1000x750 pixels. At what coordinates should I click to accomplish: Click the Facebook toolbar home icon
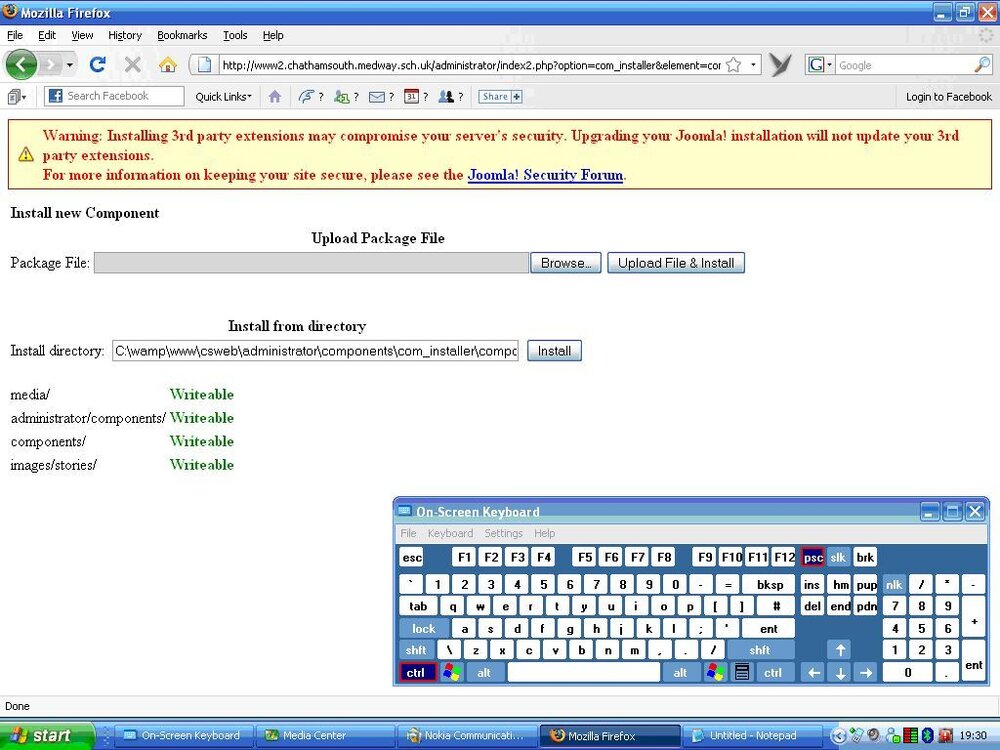coord(275,96)
